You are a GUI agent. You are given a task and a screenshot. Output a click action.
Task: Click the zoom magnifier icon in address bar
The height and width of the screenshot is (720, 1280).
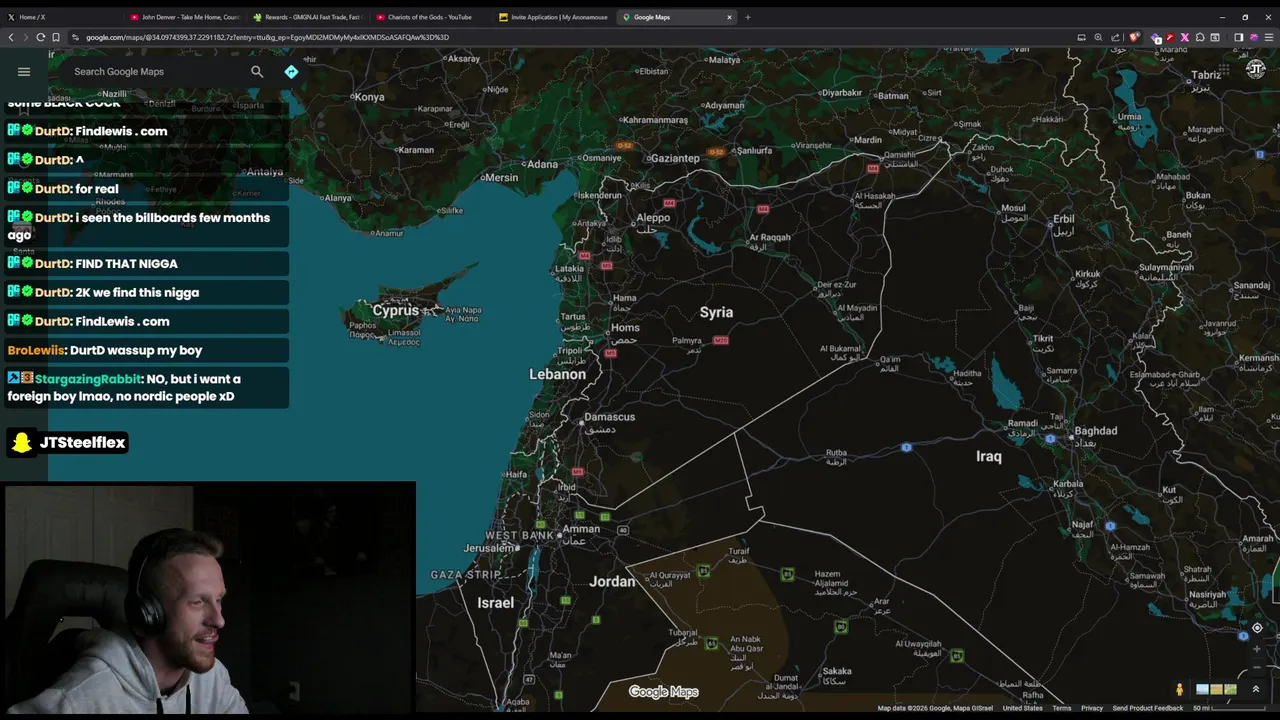pyautogui.click(x=1098, y=37)
